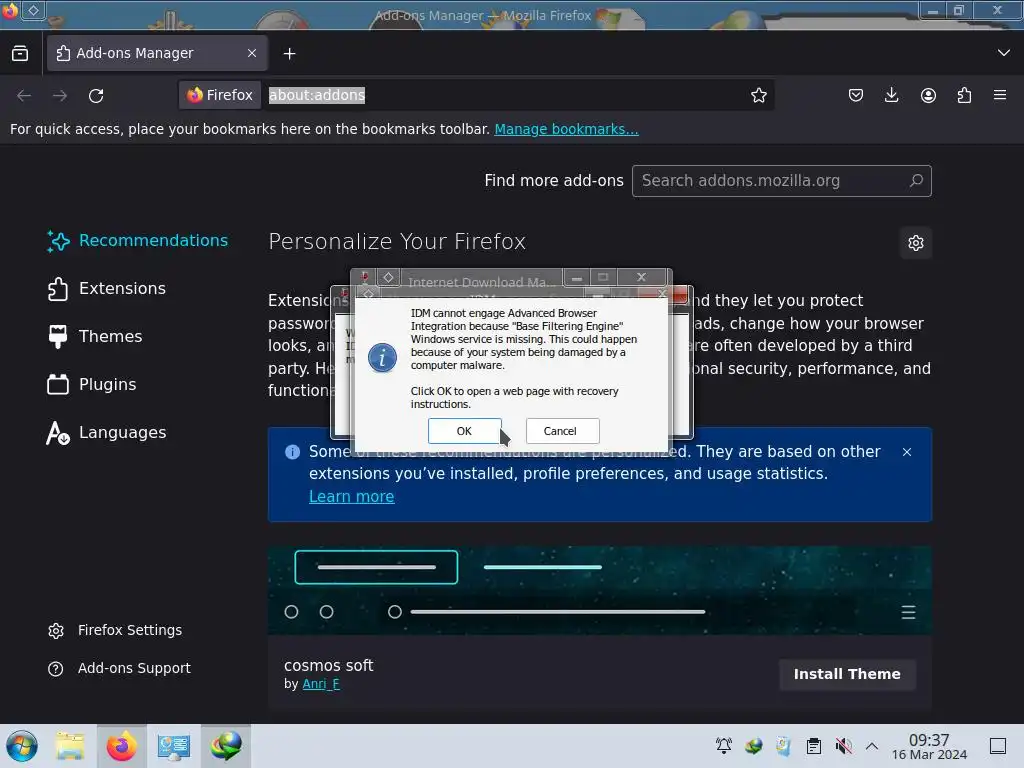
Task: Click the IDM system tray icon
Action: (x=754, y=746)
